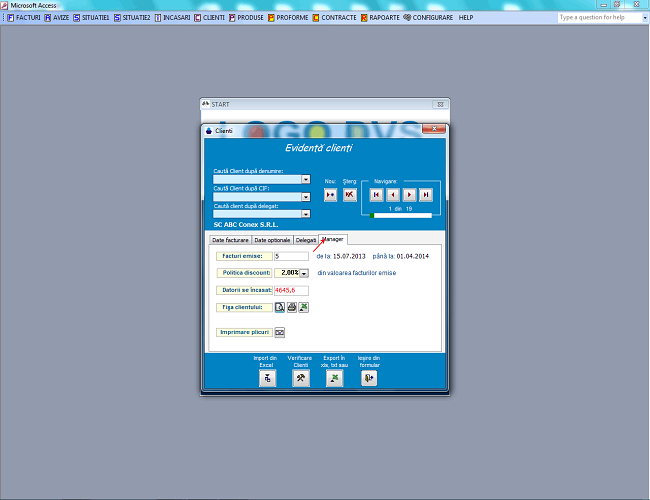Preview the client file (Fișa clientului)
The image size is (650, 500).
coord(280,307)
